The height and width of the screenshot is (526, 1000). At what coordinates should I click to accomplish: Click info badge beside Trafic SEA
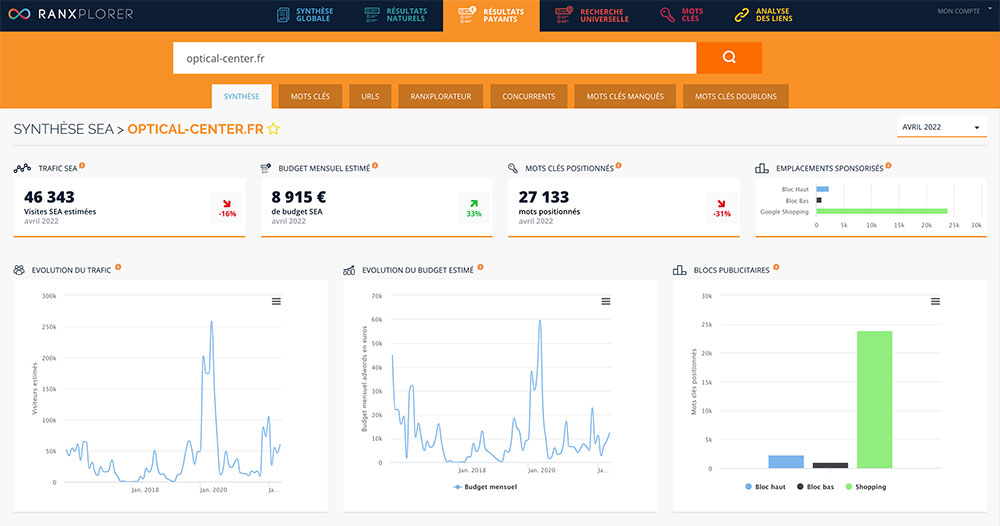point(82,166)
